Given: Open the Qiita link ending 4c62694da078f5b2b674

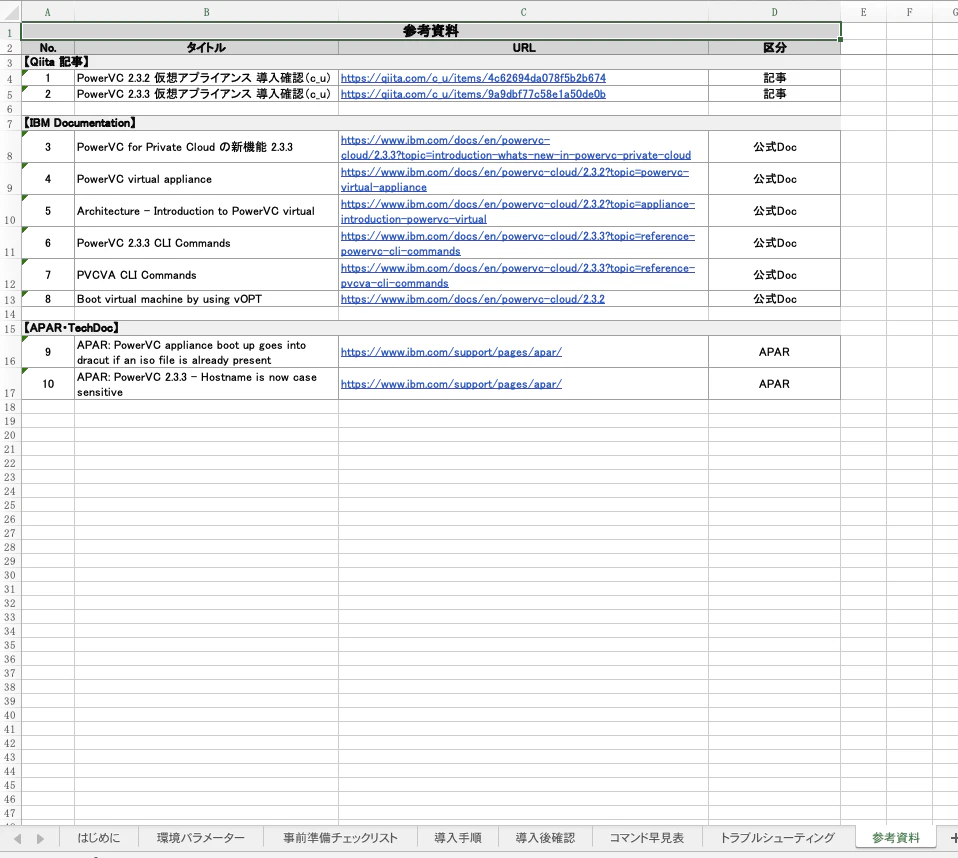Looking at the screenshot, I should pos(473,78).
